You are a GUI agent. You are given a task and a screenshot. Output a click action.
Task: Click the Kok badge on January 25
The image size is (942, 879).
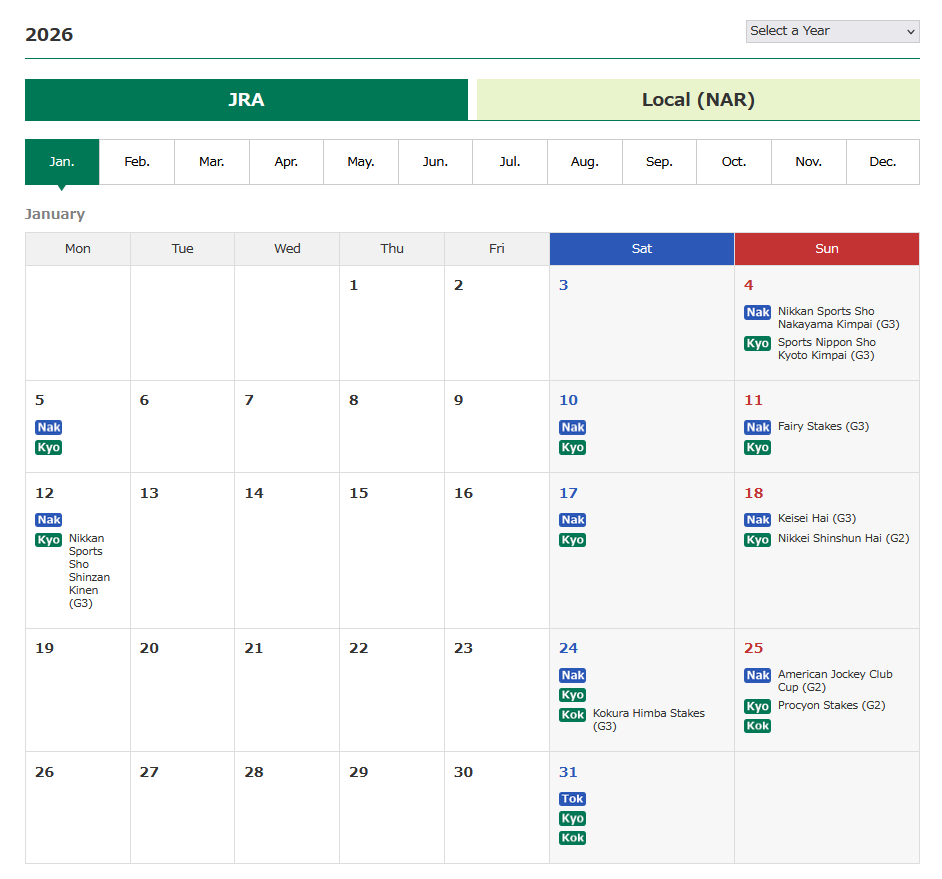coord(758,726)
